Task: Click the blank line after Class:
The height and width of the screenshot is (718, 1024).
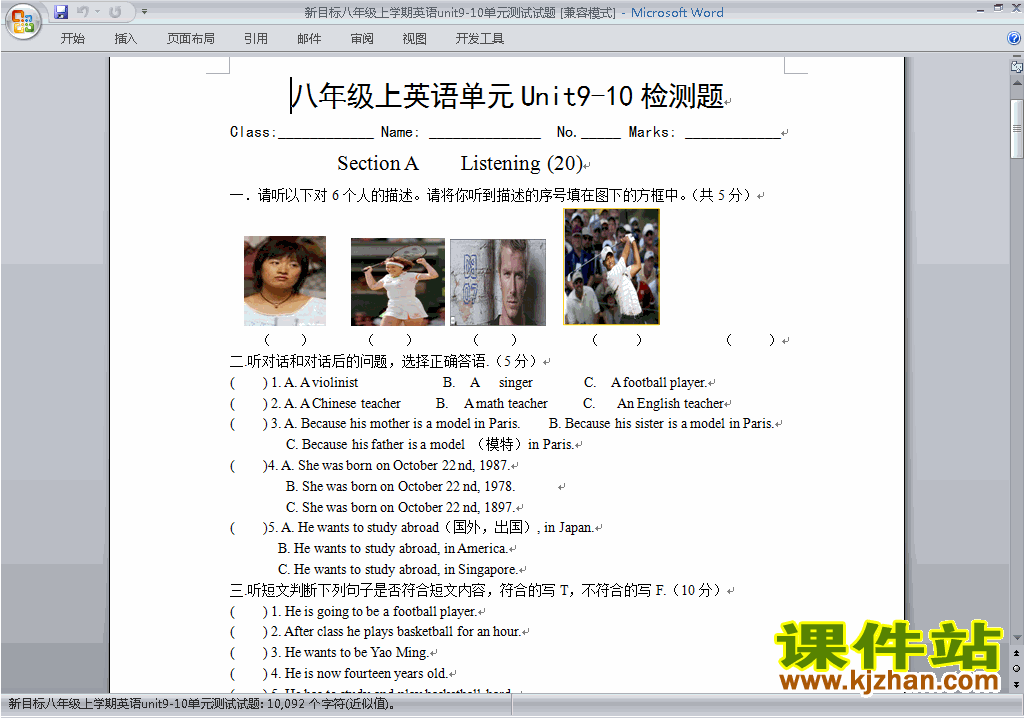Action: [326, 133]
